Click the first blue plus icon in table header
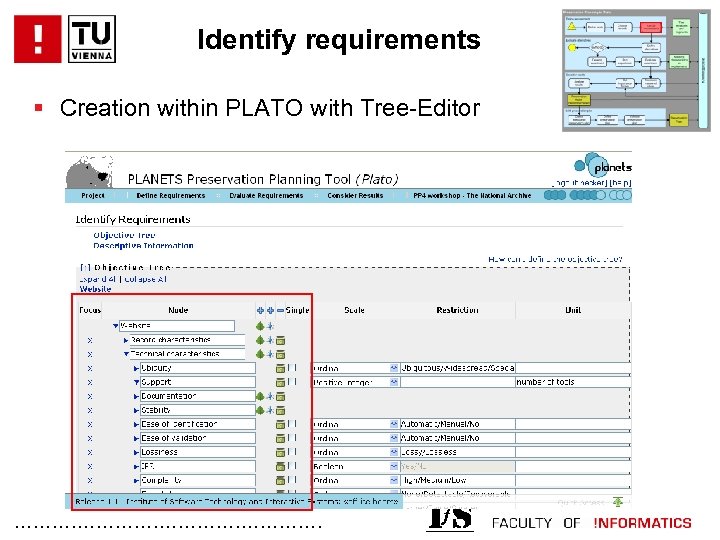This screenshot has width=720, height=540. [260, 310]
